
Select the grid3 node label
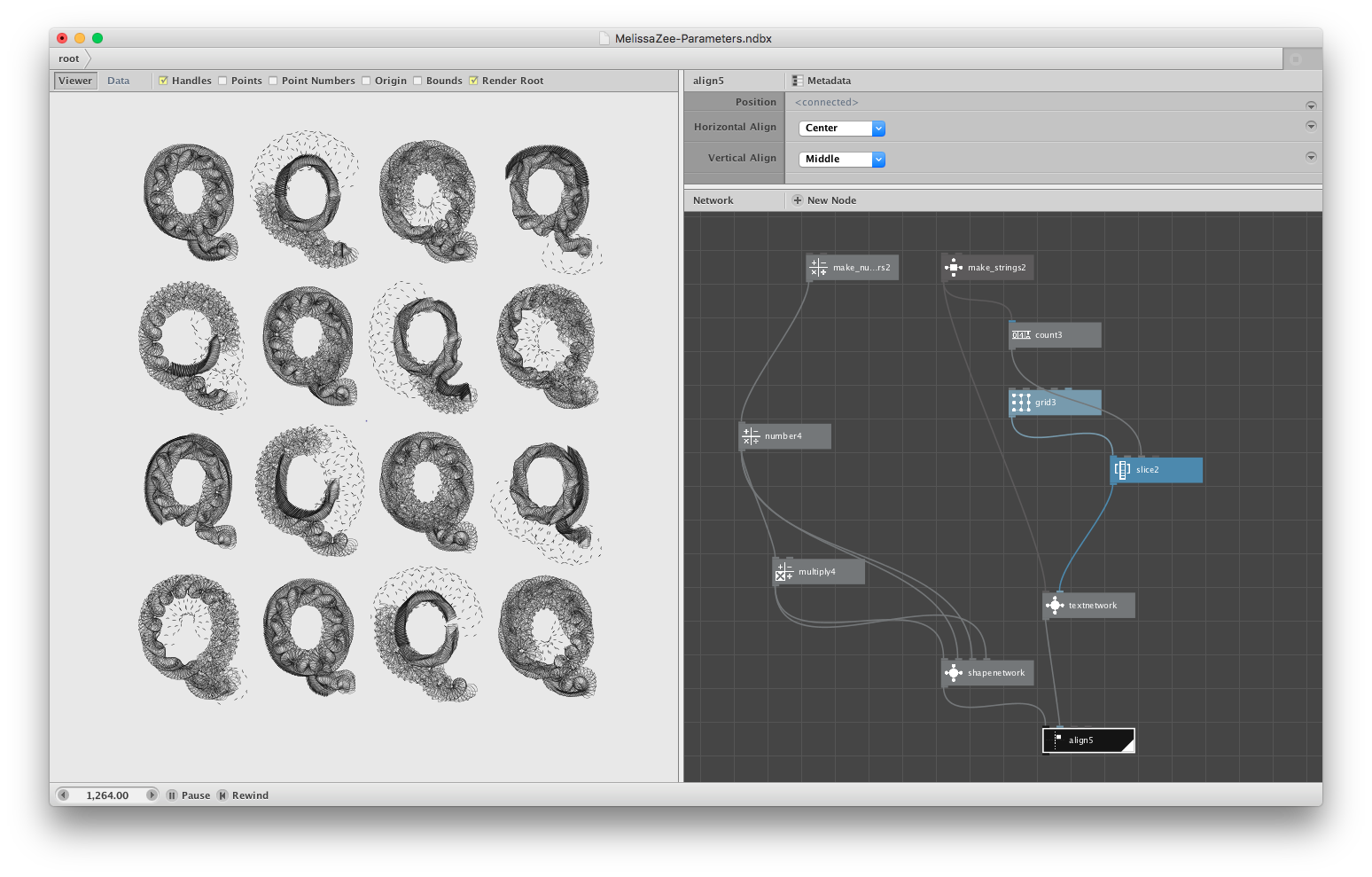1046,403
